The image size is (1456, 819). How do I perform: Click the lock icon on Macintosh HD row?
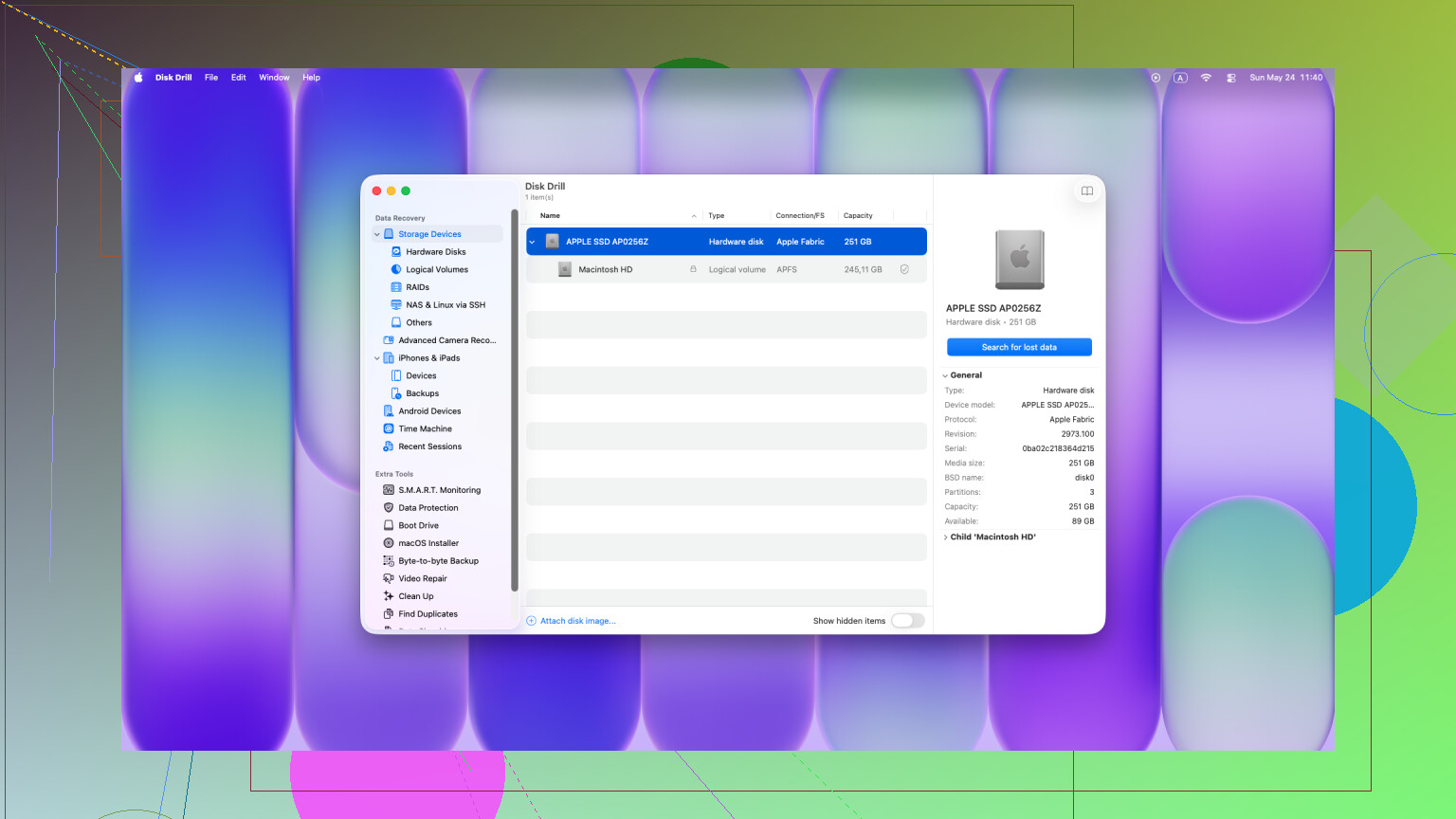[693, 269]
